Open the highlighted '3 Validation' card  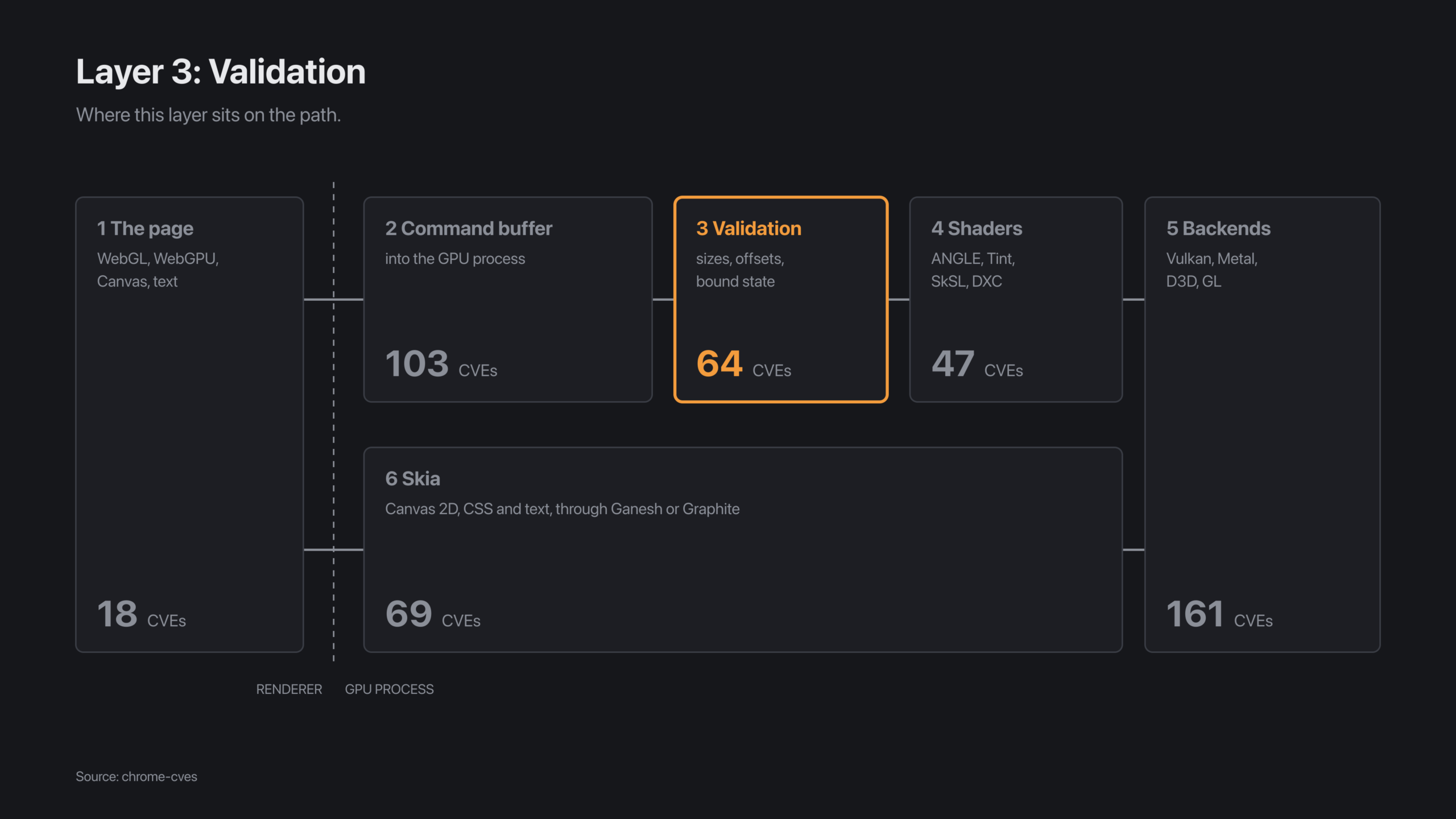[x=781, y=299]
